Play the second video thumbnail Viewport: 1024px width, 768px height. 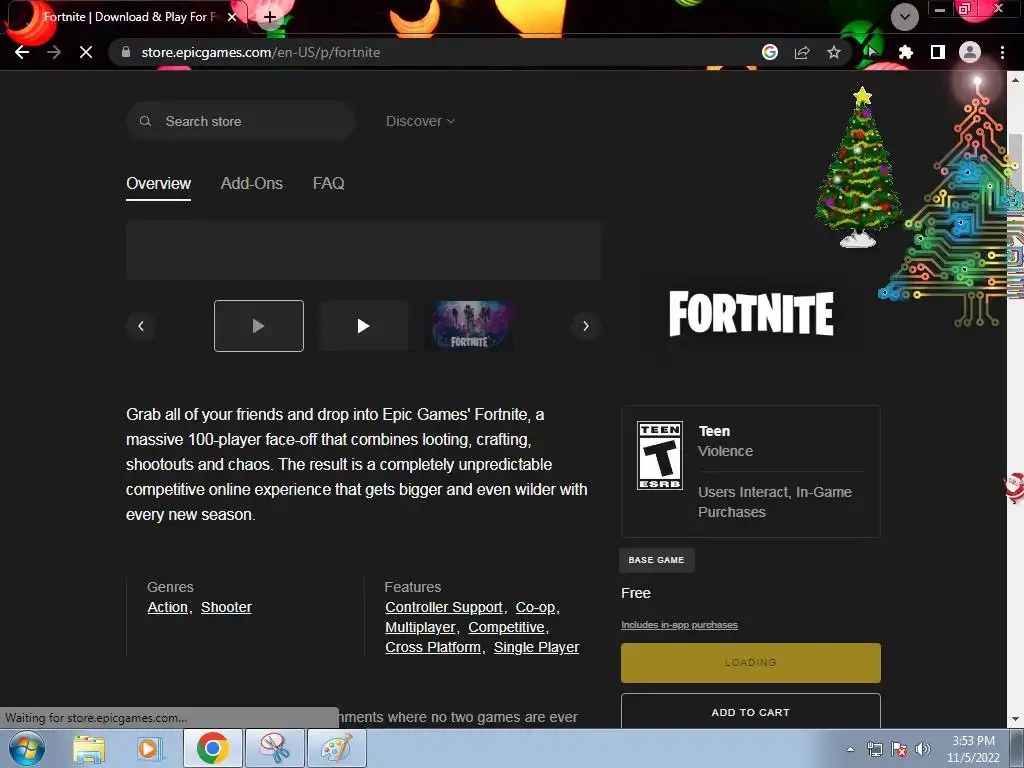(364, 326)
